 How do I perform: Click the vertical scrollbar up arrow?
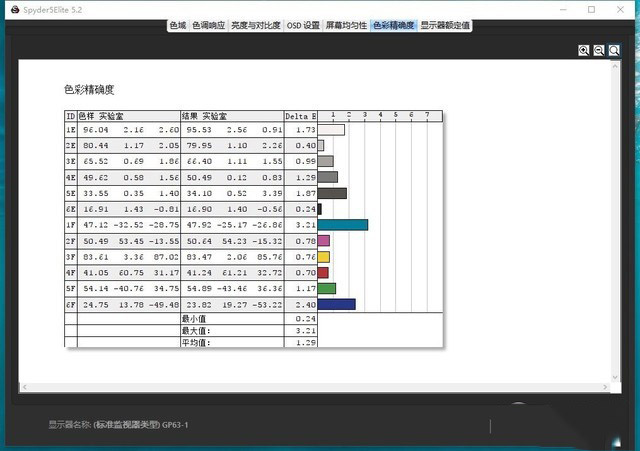click(616, 66)
